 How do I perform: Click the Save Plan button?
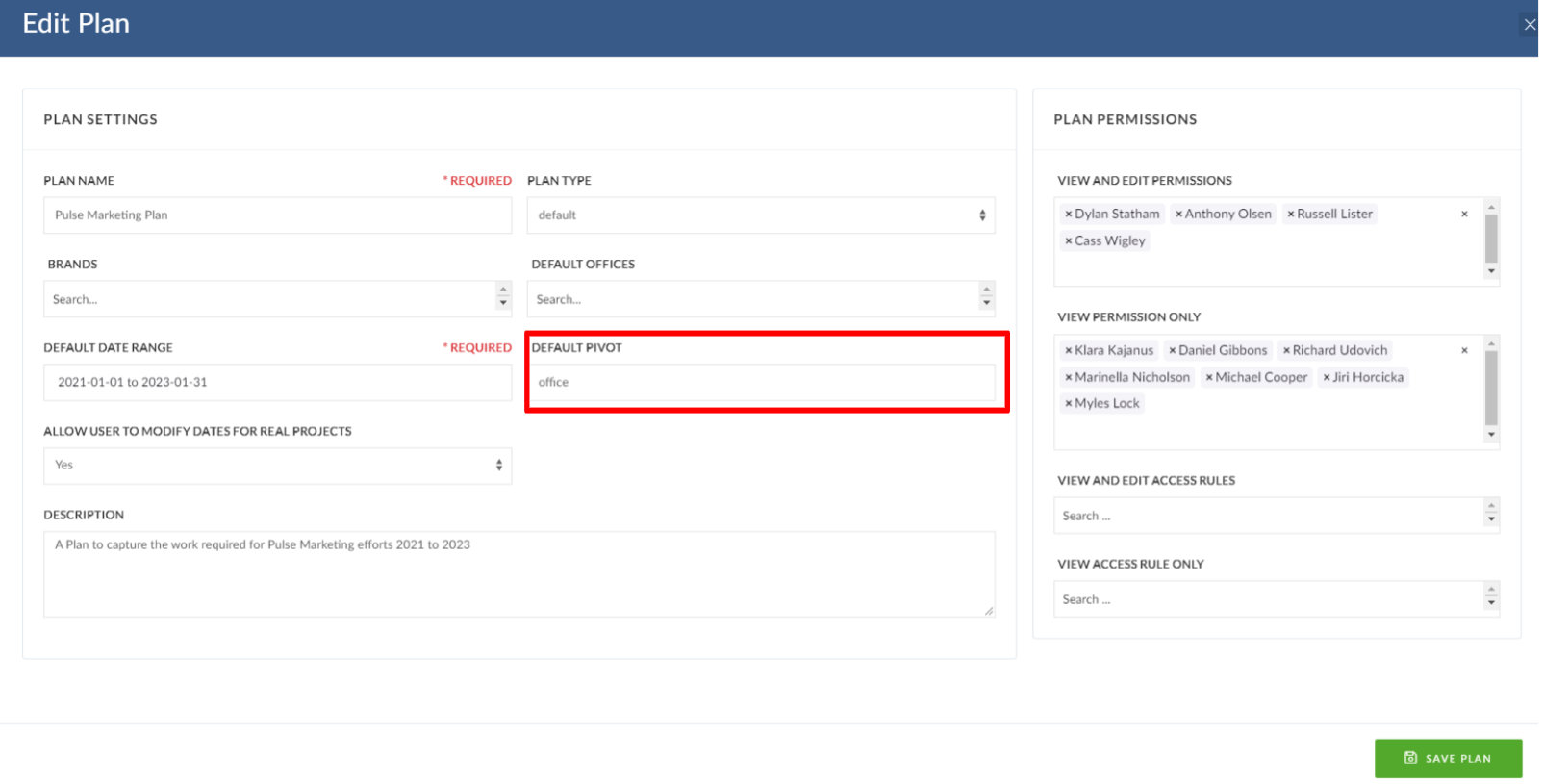point(1448,759)
